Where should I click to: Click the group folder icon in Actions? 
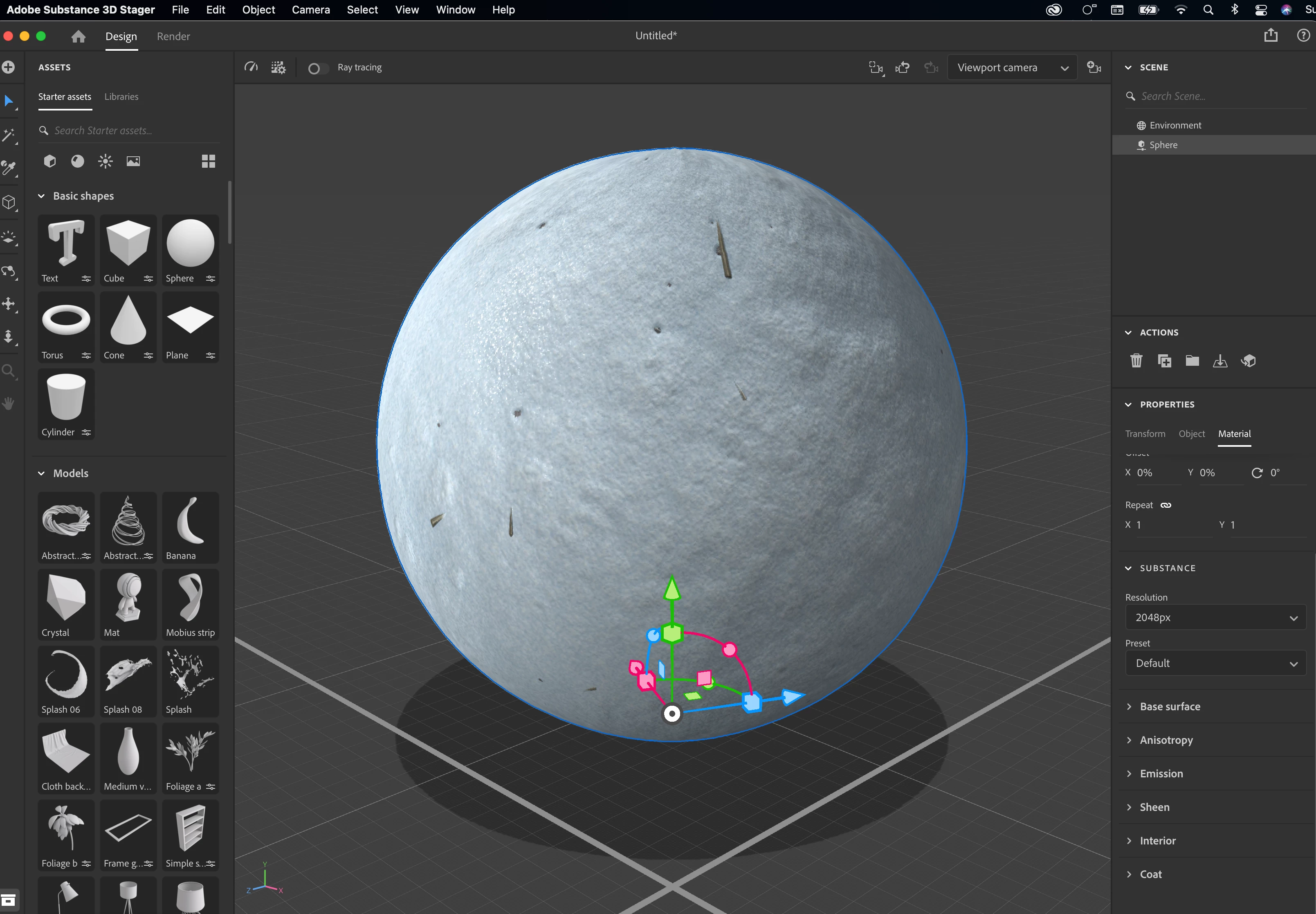[1192, 361]
